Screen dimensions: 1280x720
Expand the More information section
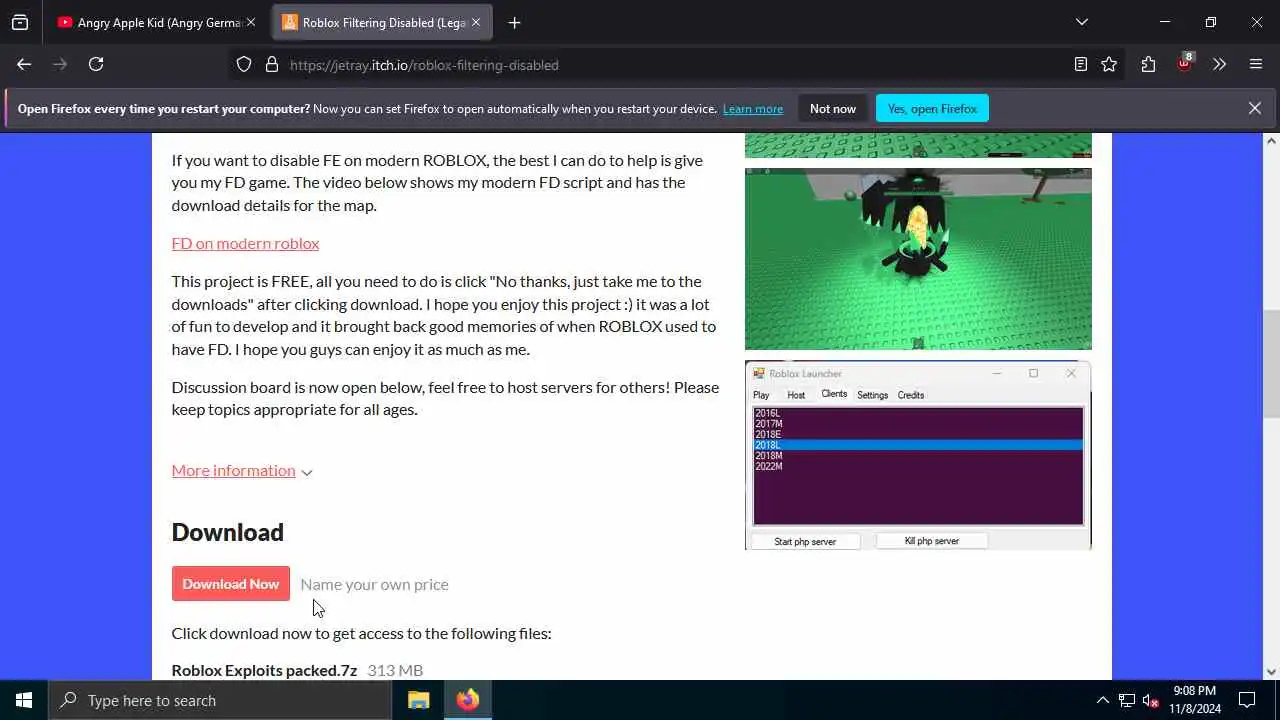coord(242,470)
